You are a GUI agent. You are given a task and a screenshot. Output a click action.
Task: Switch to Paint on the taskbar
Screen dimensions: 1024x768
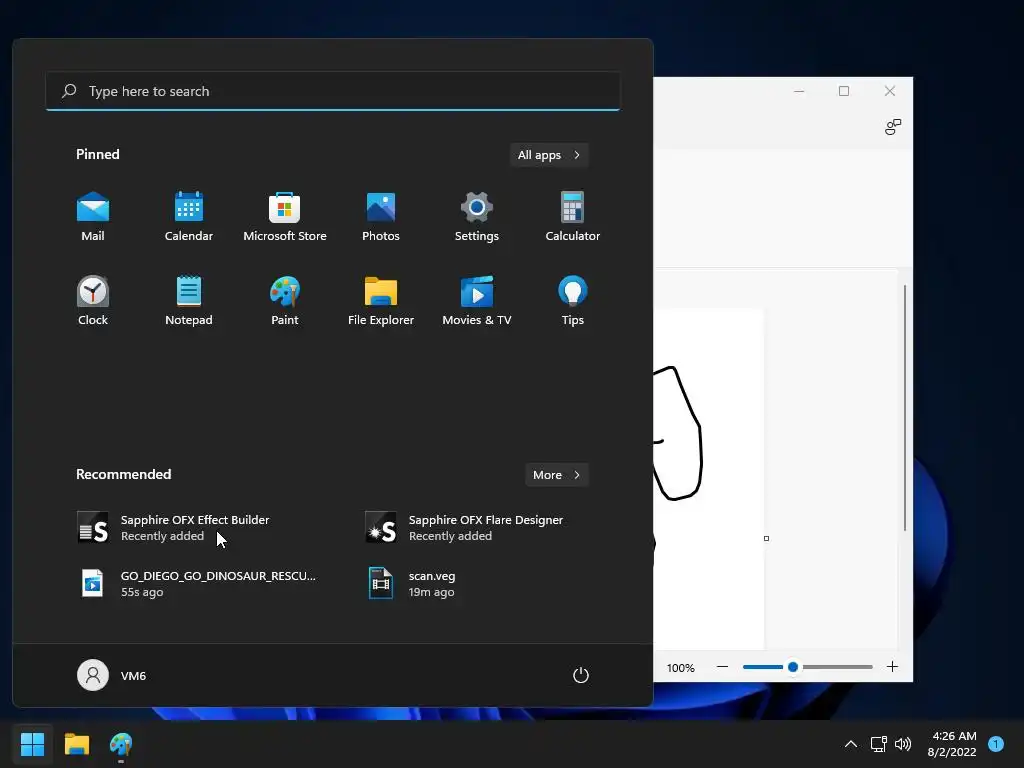(x=121, y=744)
